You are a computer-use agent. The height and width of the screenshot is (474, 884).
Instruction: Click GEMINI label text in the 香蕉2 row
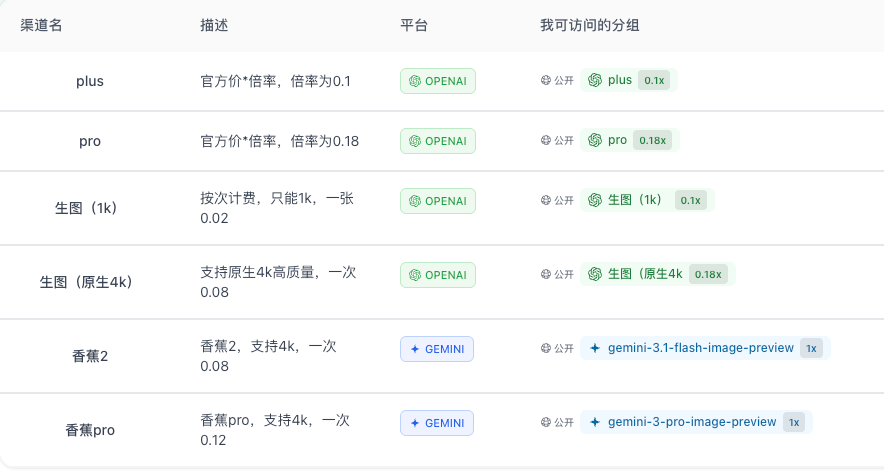point(444,349)
